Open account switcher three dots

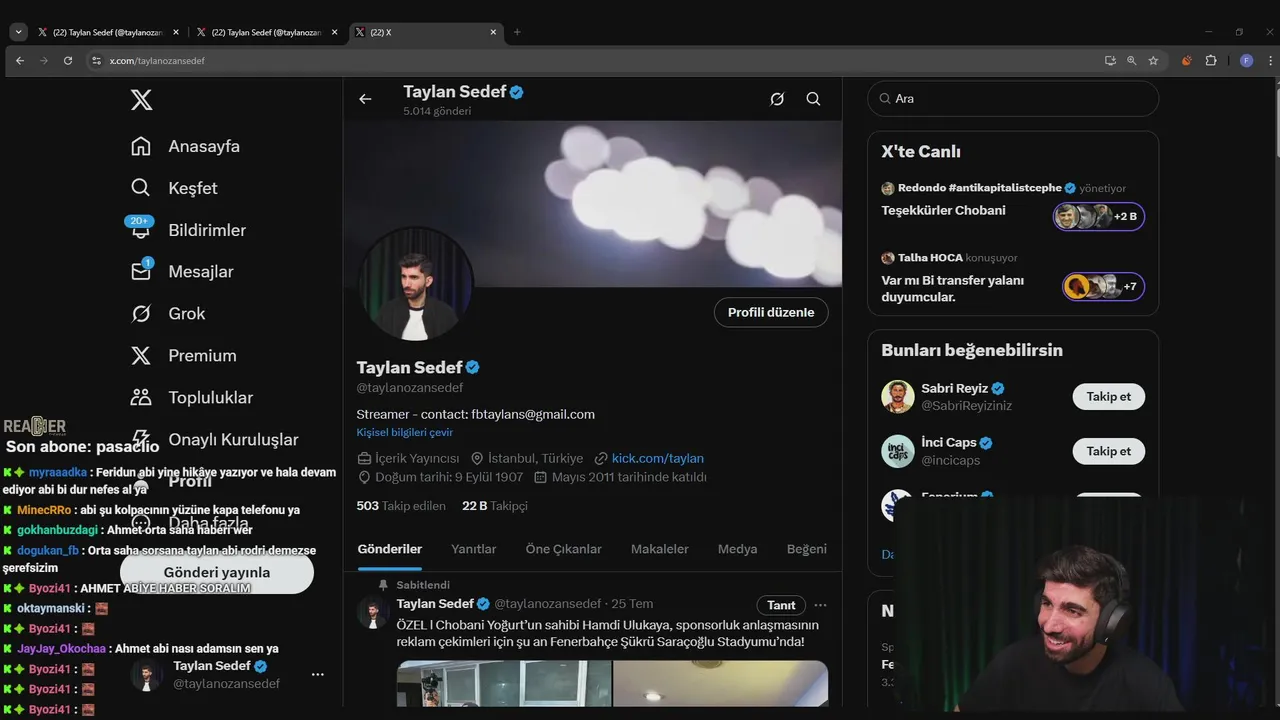(x=317, y=675)
